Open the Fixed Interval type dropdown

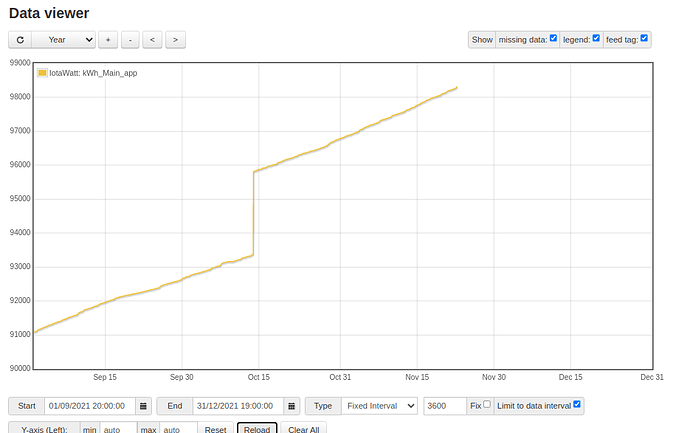click(379, 406)
